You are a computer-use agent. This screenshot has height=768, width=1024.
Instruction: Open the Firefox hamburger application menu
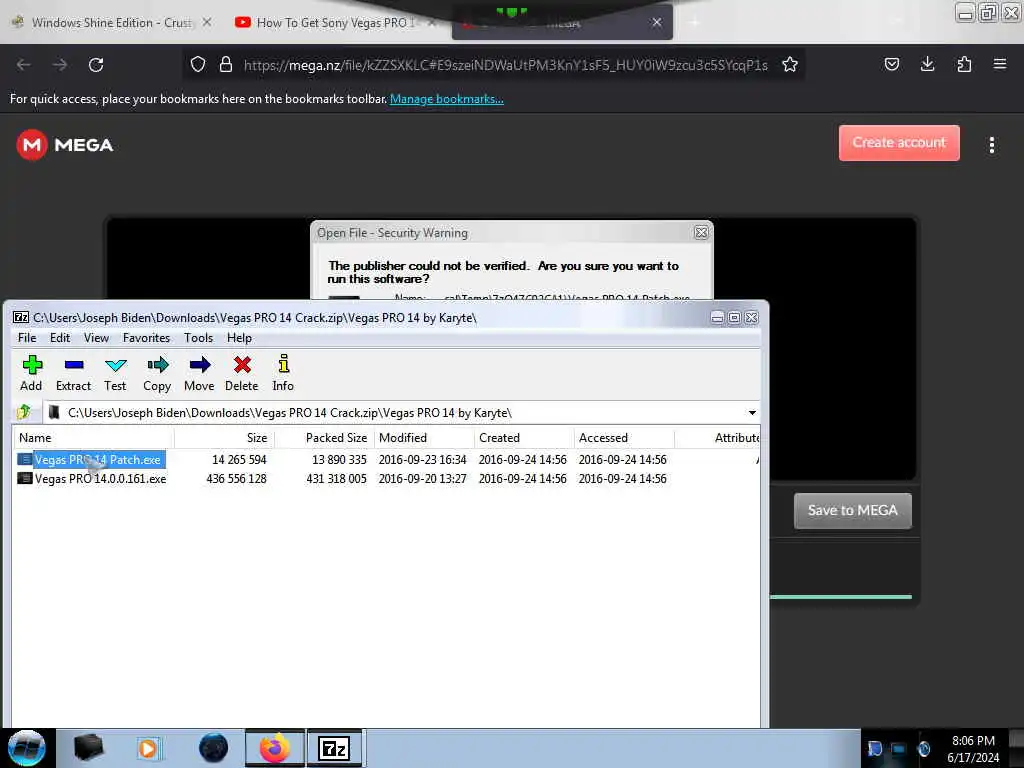[x=999, y=64]
